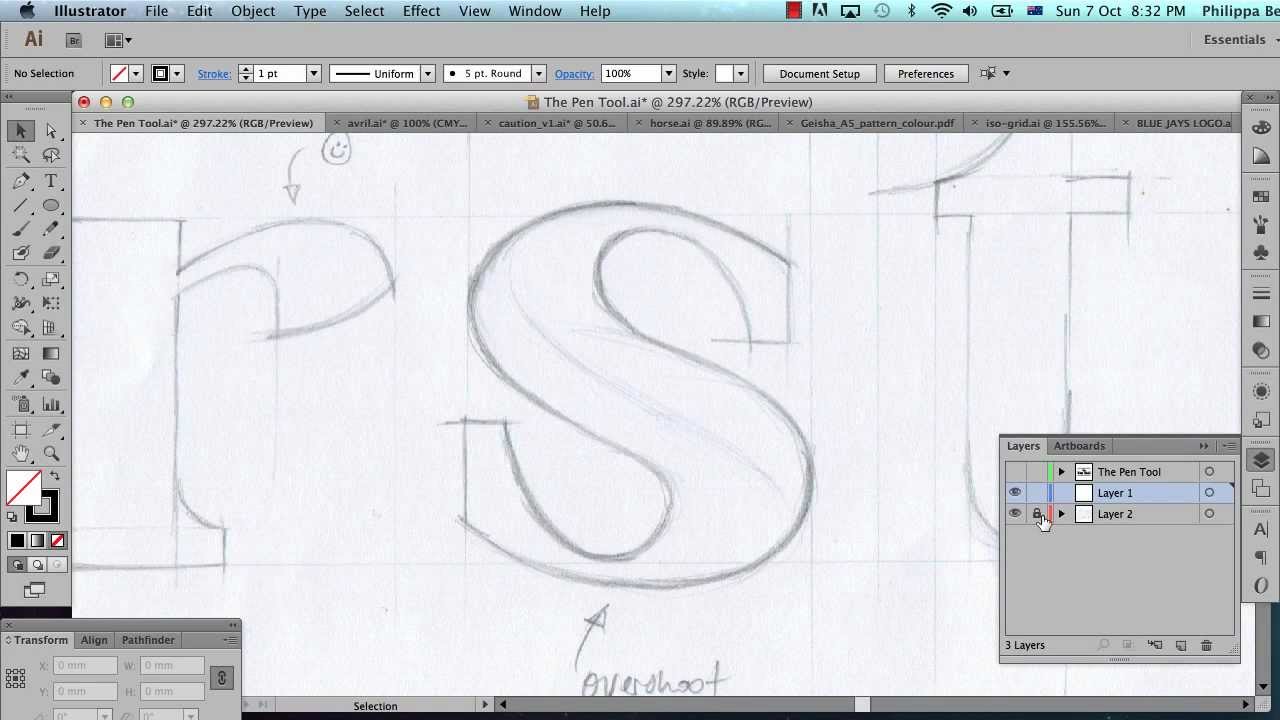Switch to horse.ai document tab
Image resolution: width=1280 pixels, height=720 pixels.
[x=710, y=123]
